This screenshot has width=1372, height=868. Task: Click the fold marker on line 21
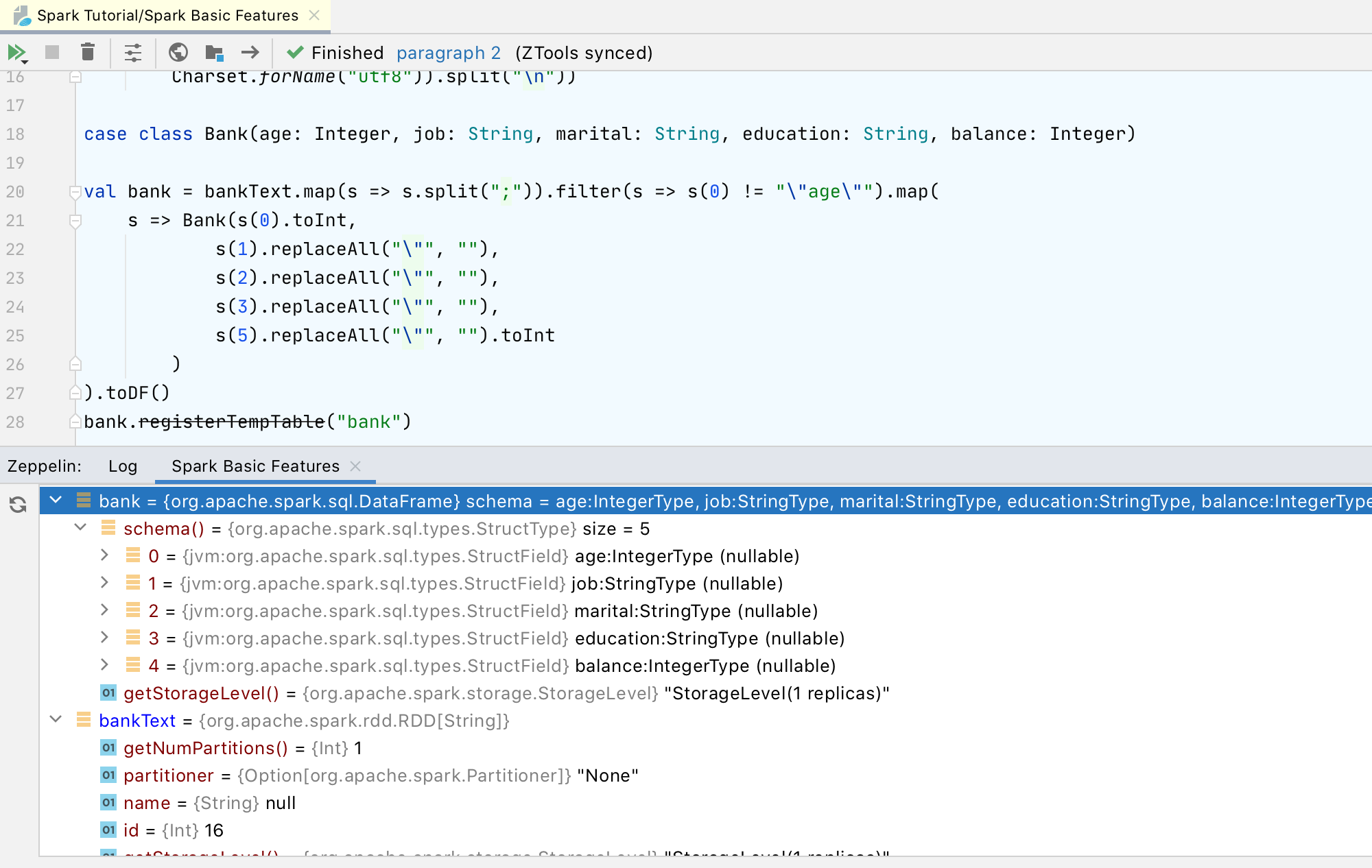coord(75,221)
